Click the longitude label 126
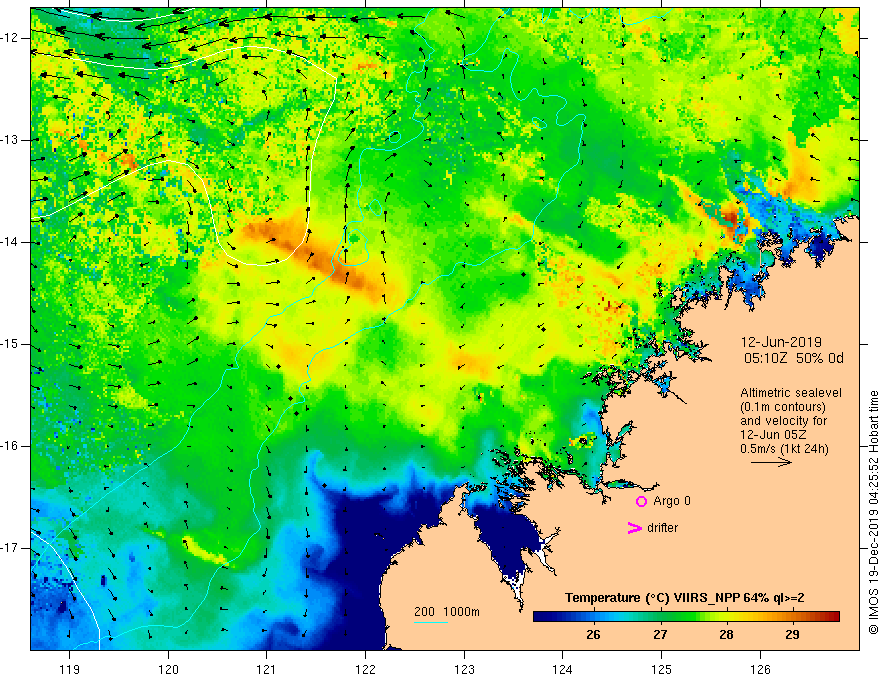 (760, 669)
